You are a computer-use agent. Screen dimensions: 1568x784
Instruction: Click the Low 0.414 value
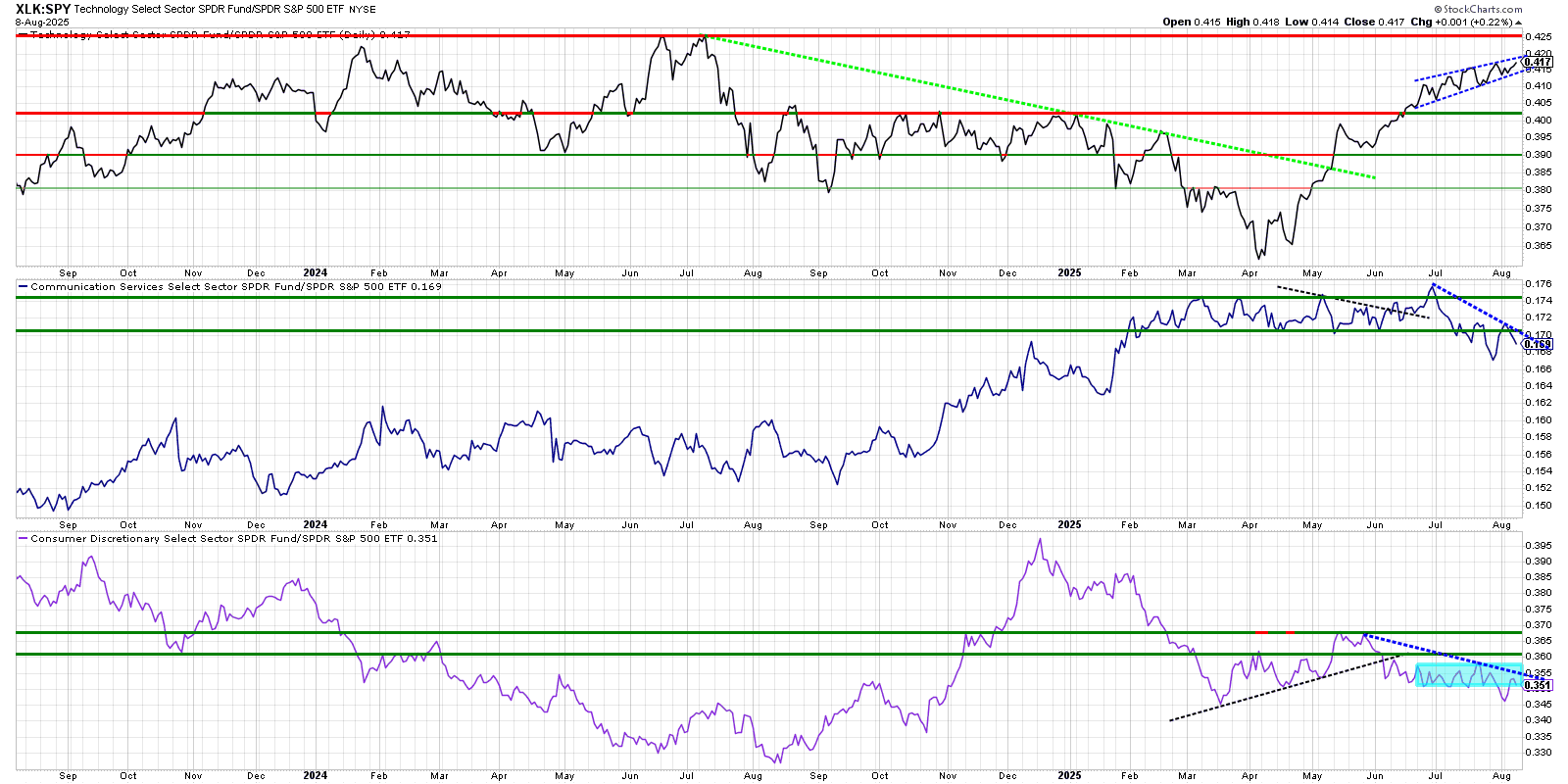(1311, 22)
